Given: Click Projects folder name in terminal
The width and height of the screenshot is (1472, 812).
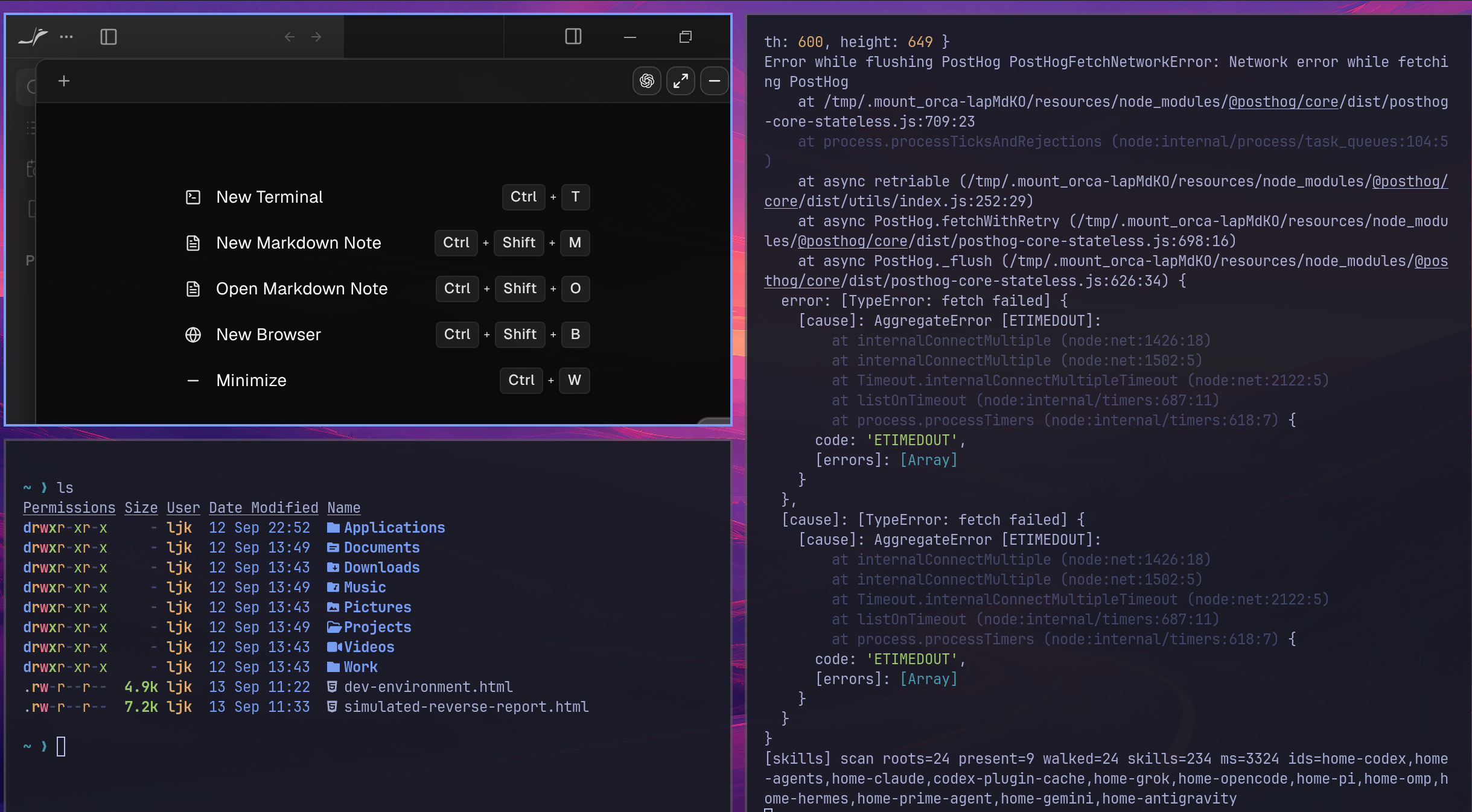Looking at the screenshot, I should tap(377, 627).
